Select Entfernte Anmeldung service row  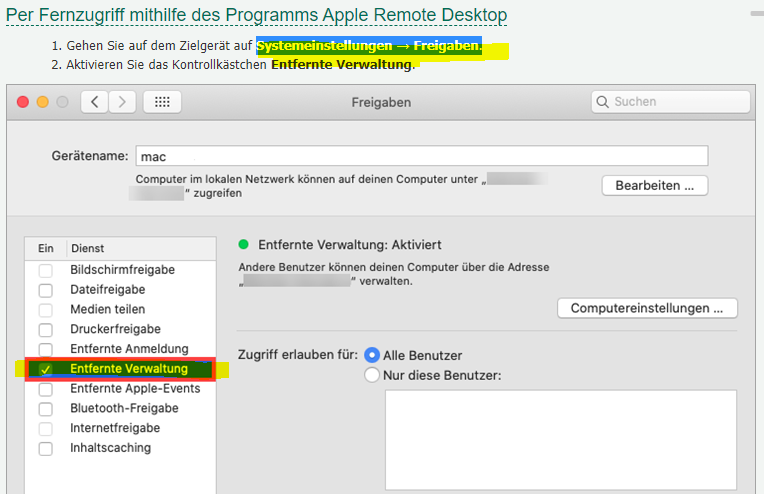pyautogui.click(x=129, y=349)
